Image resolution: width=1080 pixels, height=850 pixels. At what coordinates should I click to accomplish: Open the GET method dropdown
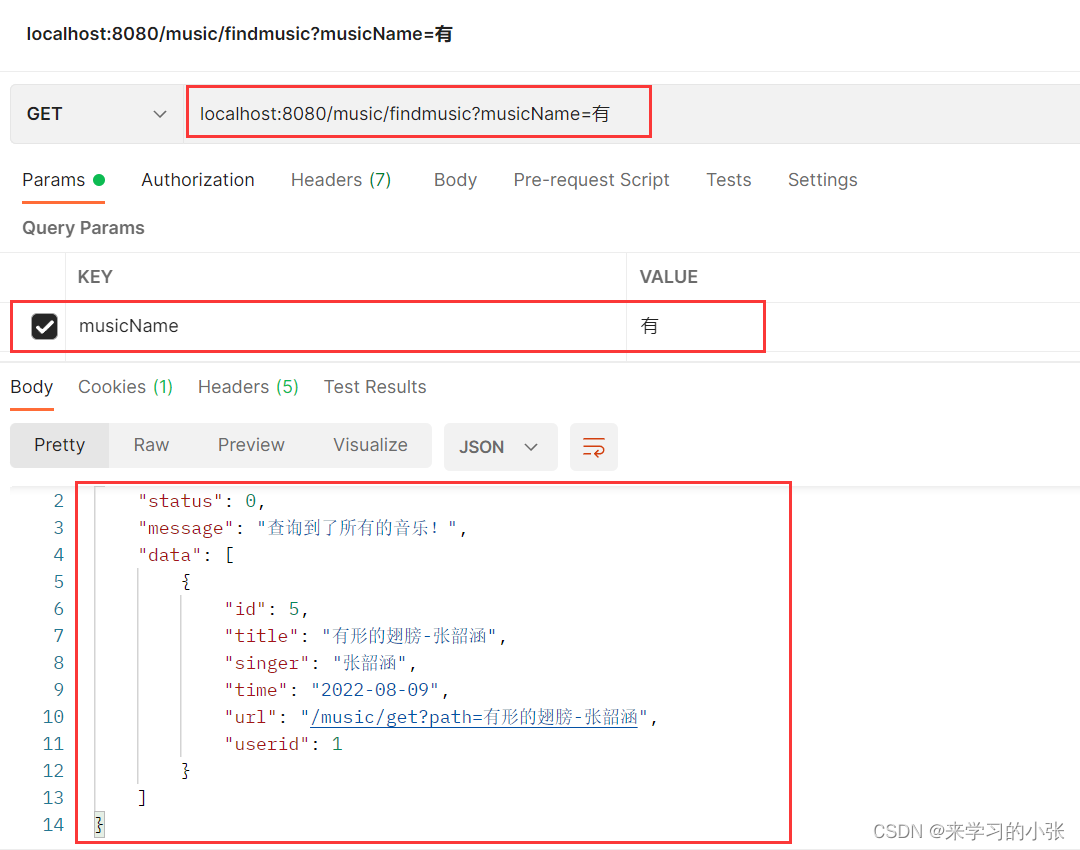coord(97,114)
